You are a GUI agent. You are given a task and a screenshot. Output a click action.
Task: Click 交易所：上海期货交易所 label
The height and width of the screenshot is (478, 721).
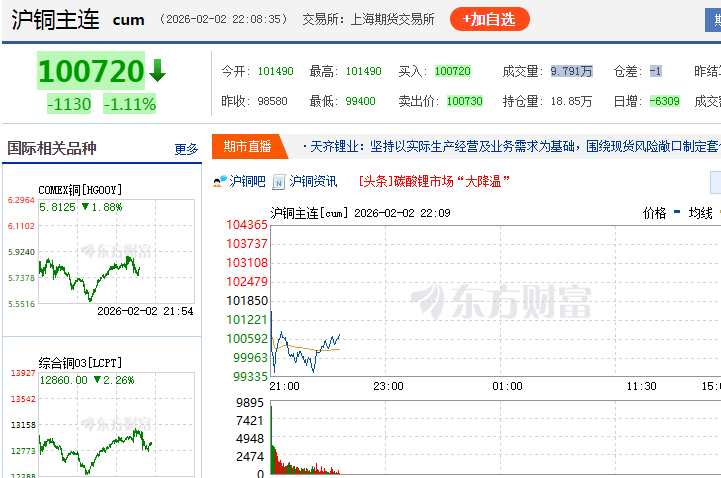(x=368, y=19)
